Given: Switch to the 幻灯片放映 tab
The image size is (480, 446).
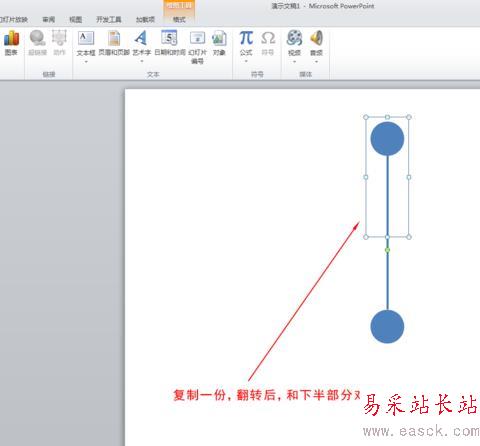Looking at the screenshot, I should point(14,20).
